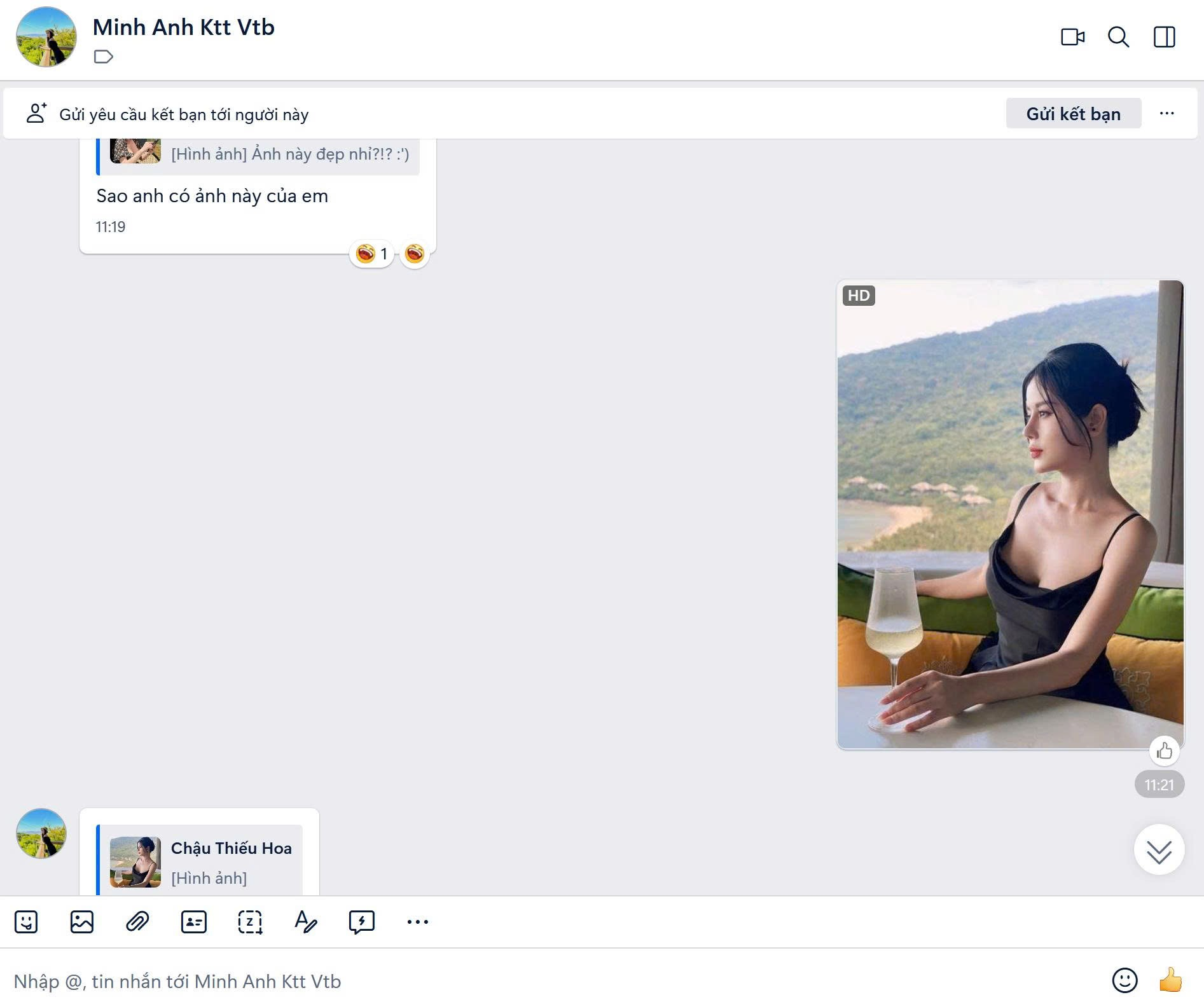Open the message search icon

click(x=1118, y=37)
